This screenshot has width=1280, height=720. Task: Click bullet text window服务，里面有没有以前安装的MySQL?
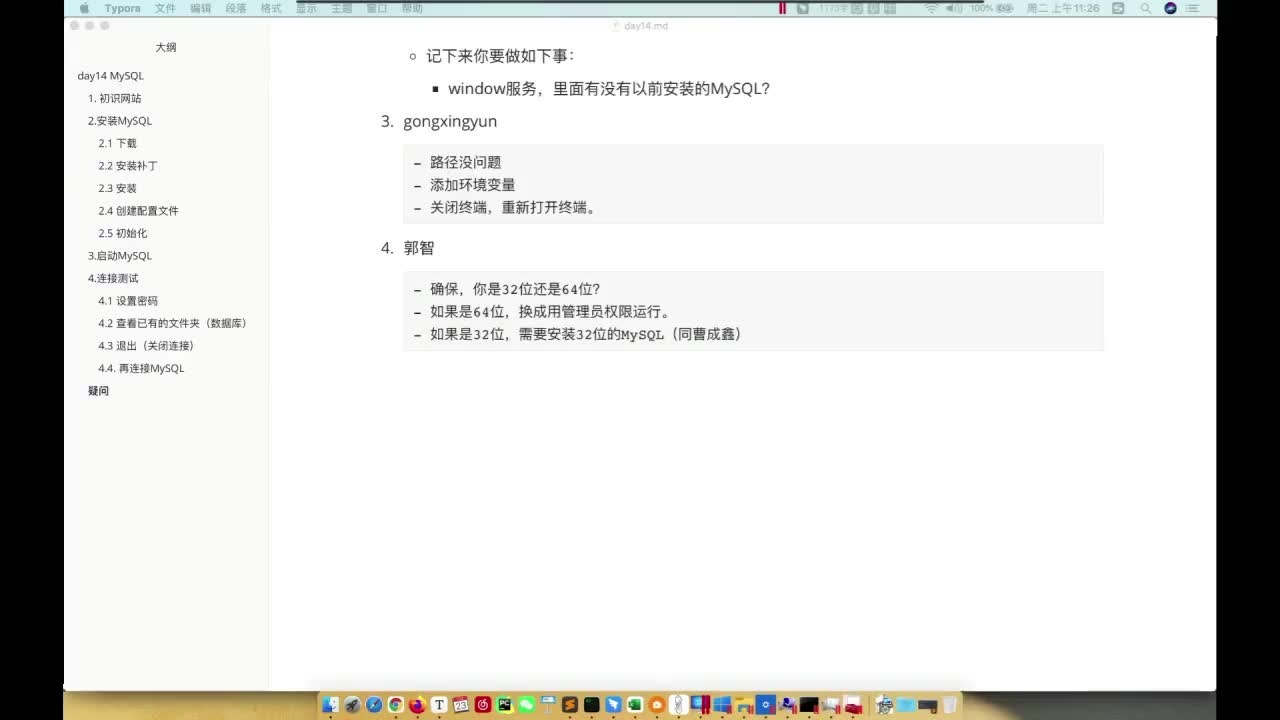pyautogui.click(x=609, y=88)
